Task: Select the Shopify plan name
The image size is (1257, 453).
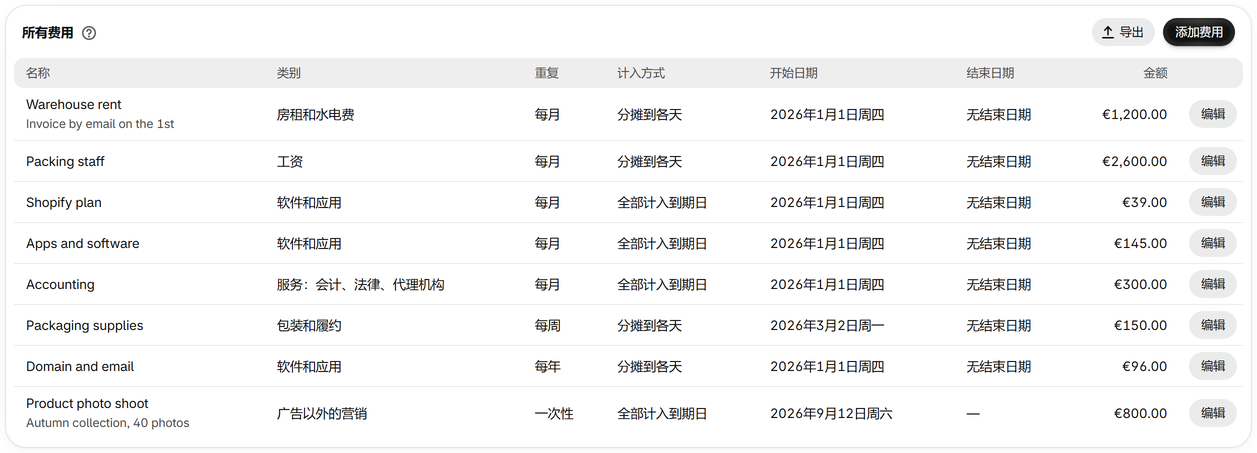Action: (x=64, y=202)
